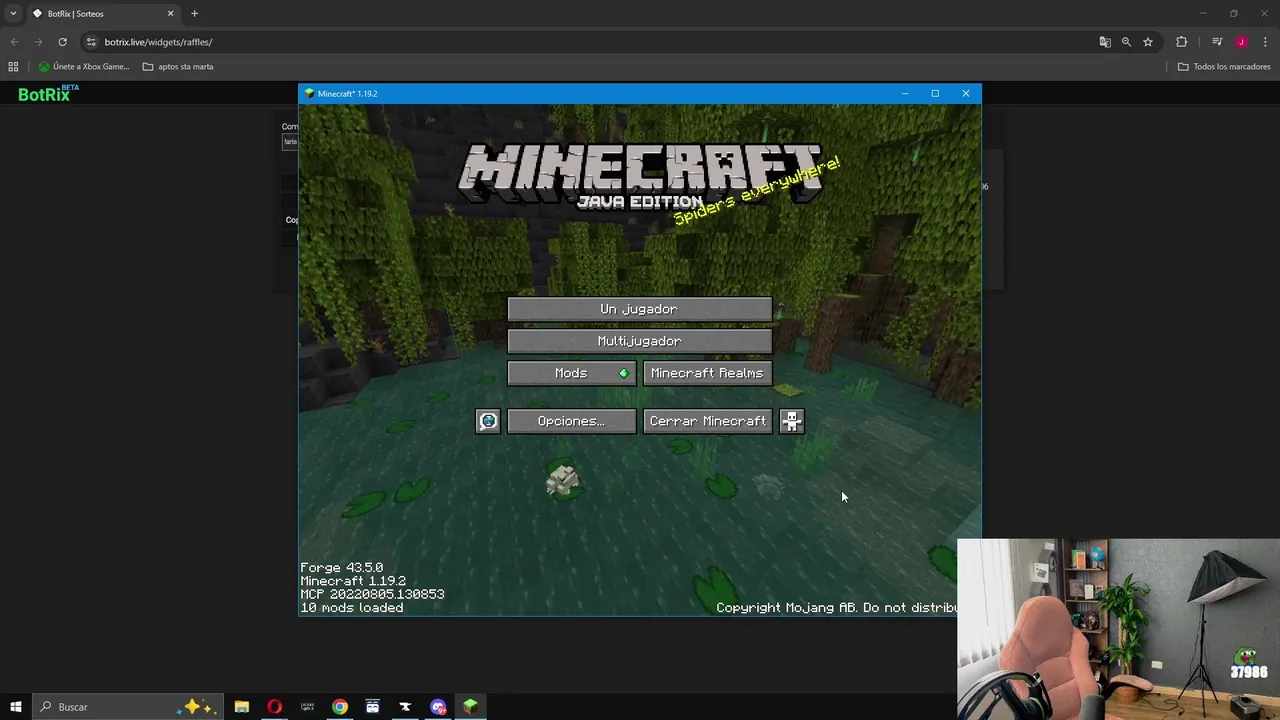Reload the botrix.live page

(62, 42)
